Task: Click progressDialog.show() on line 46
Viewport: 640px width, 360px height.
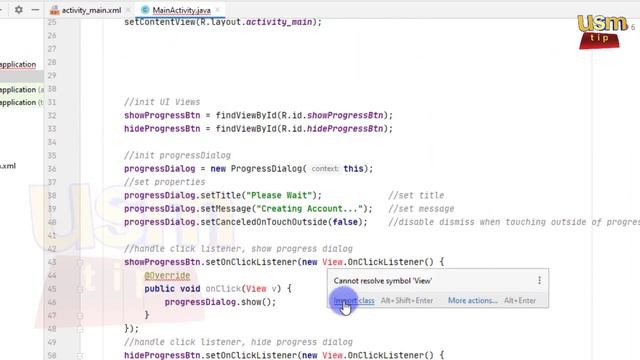Action: pyautogui.click(x=220, y=302)
